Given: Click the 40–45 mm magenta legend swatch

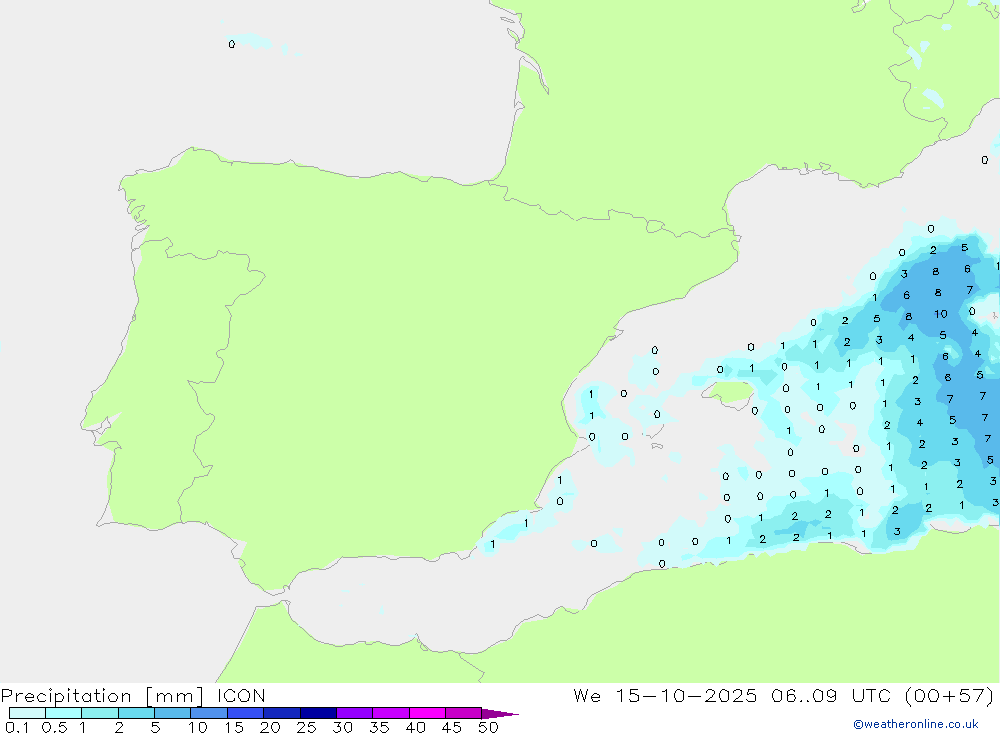Looking at the screenshot, I should click(427, 713).
